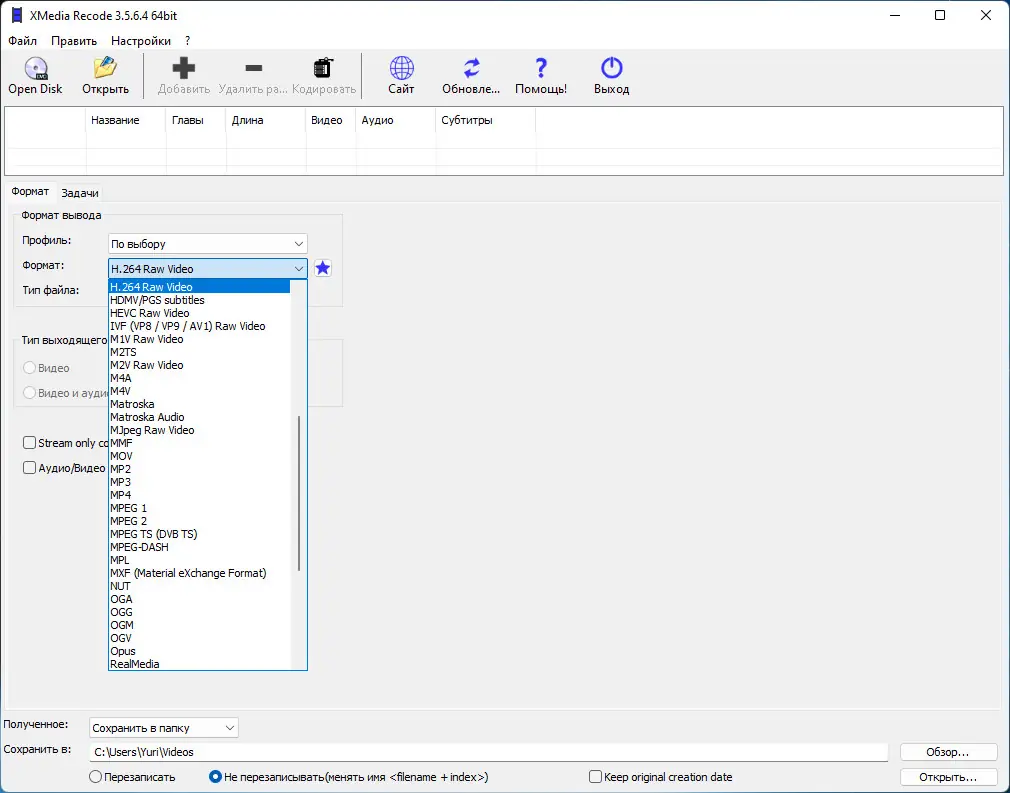Select the Перезаписать radio button
The height and width of the screenshot is (793, 1010).
[96, 777]
